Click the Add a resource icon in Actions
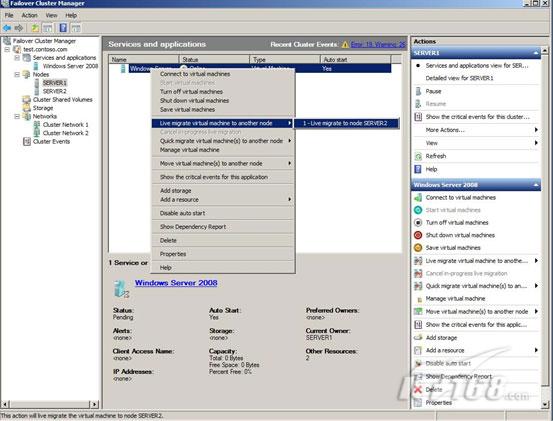The width and height of the screenshot is (553, 421). (x=418, y=350)
